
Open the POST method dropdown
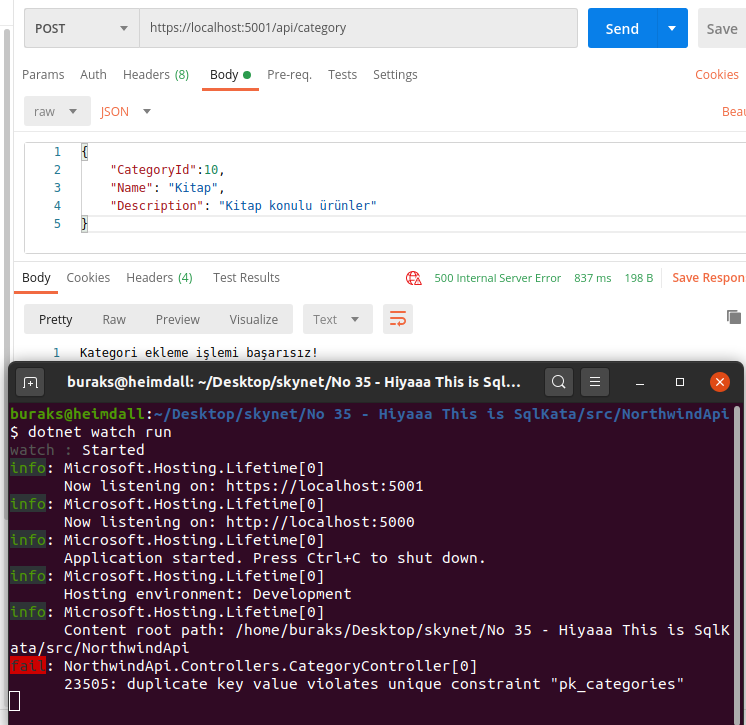(82, 28)
